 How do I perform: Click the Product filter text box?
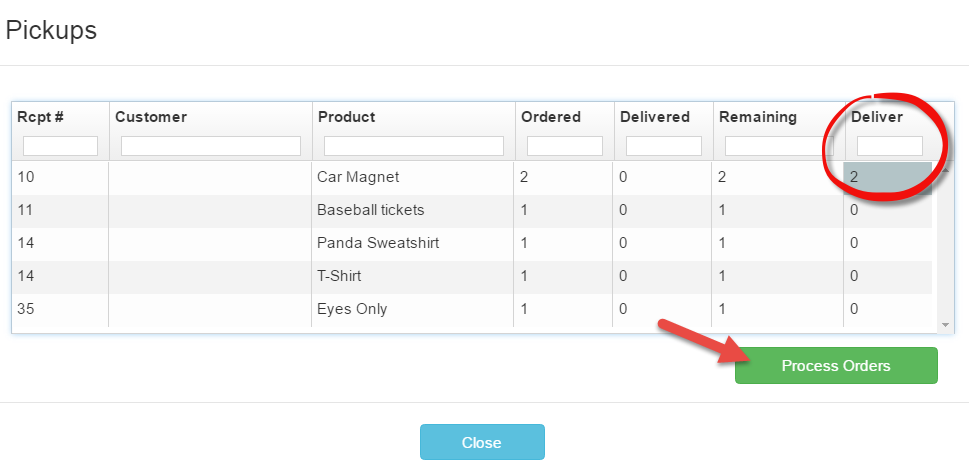pyautogui.click(x=413, y=146)
